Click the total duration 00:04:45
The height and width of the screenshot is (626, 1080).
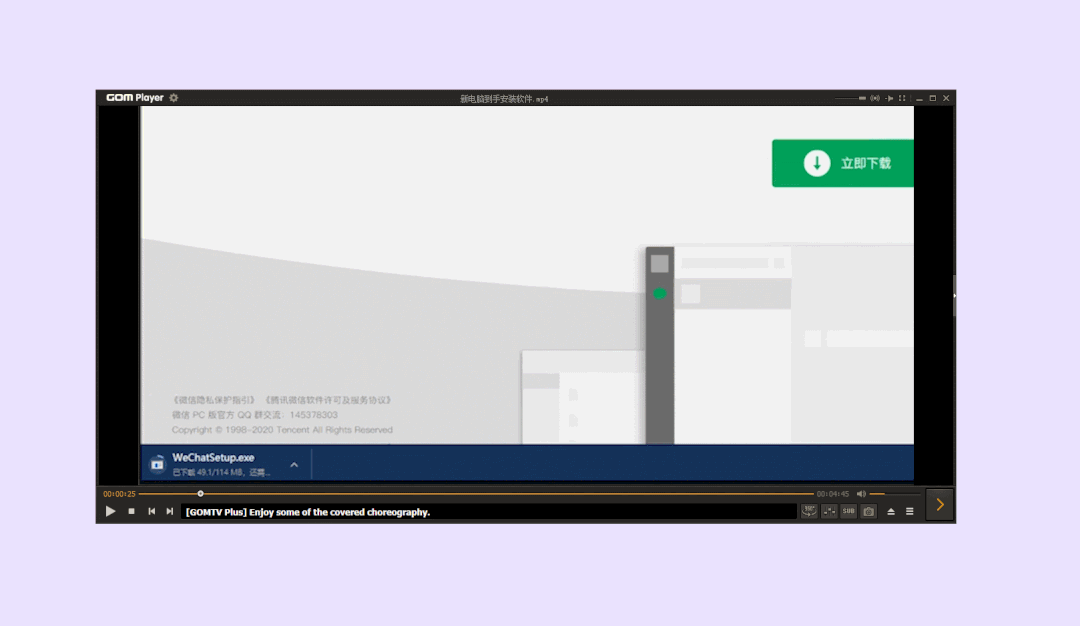833,494
